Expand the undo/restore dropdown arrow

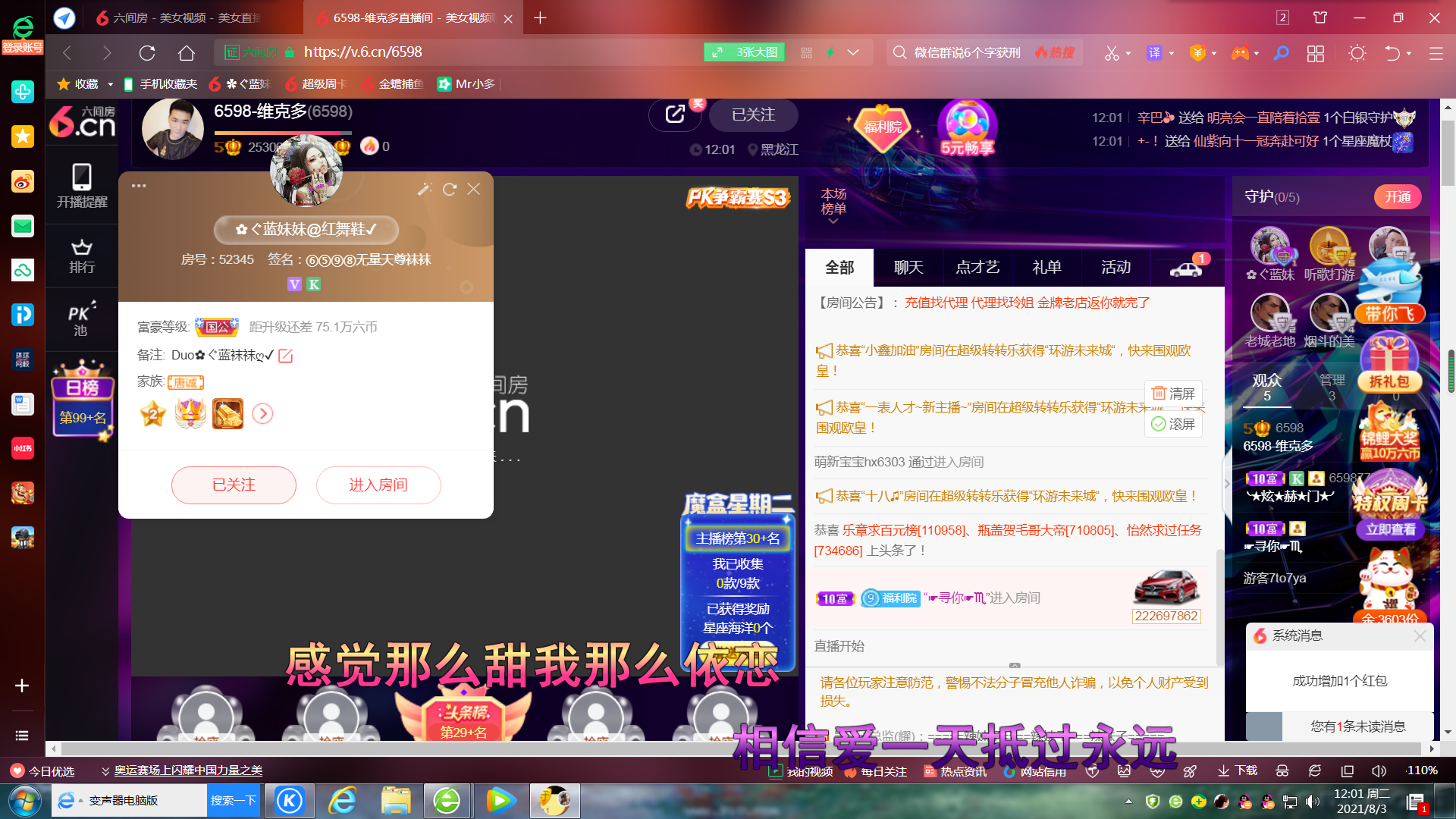(x=1409, y=54)
